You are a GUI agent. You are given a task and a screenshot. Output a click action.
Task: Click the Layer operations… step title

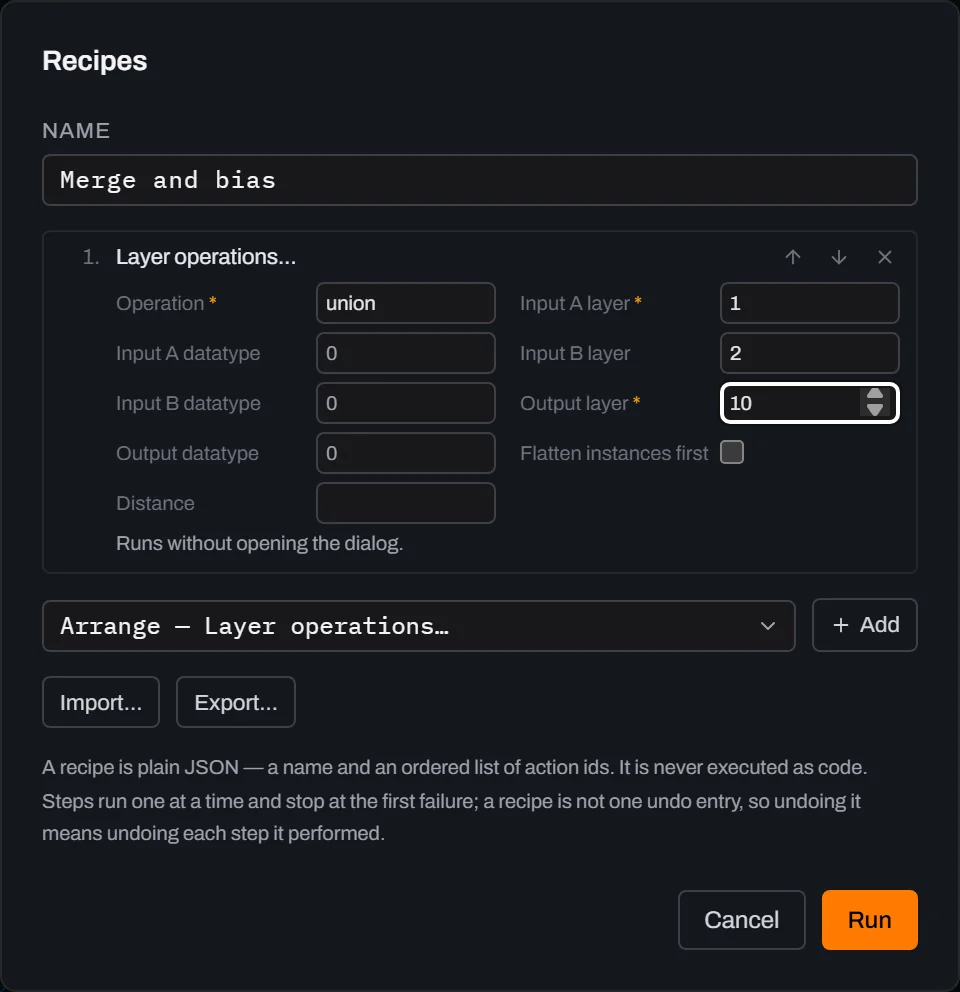(x=206, y=257)
